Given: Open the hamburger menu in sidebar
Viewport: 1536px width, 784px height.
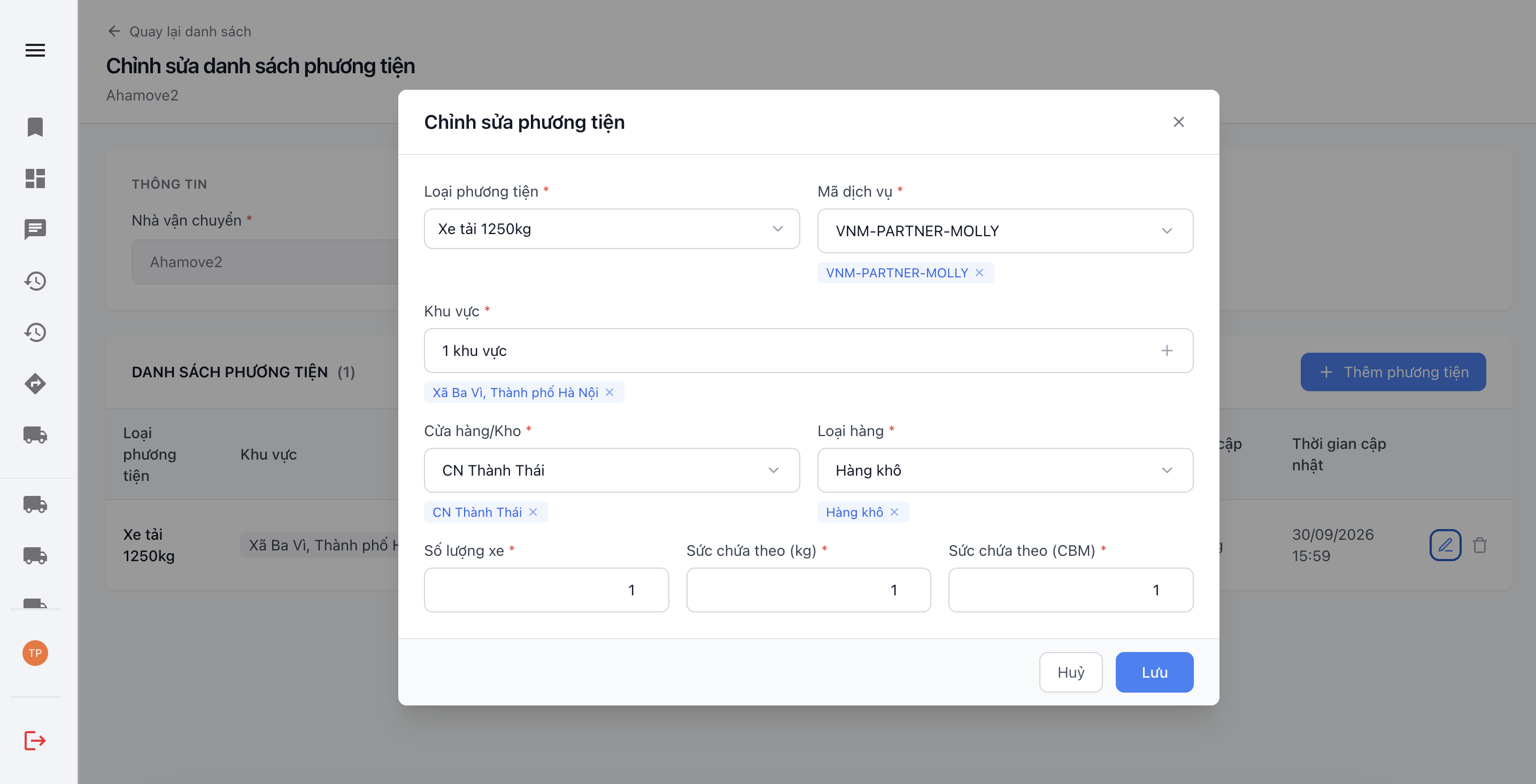Looking at the screenshot, I should pos(35,50).
